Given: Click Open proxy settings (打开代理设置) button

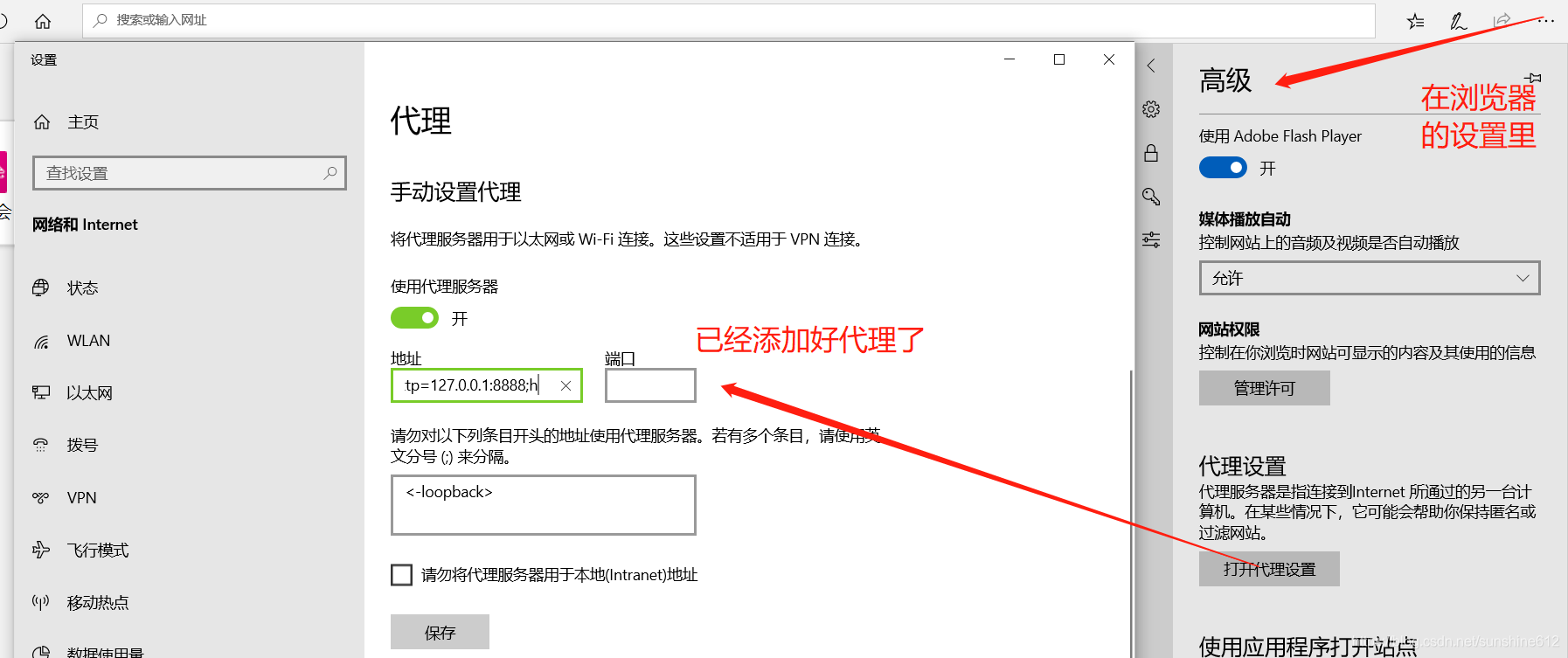Looking at the screenshot, I should [1269, 569].
